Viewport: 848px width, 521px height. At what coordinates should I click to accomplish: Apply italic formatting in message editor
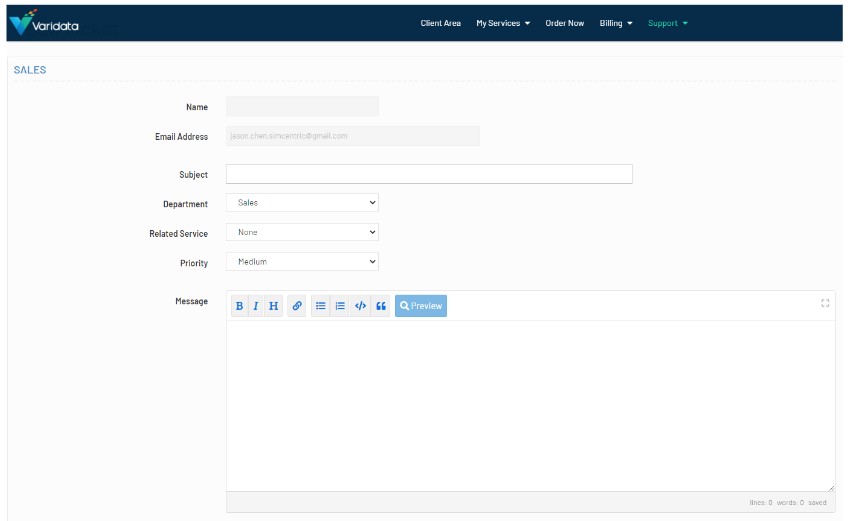coord(256,306)
